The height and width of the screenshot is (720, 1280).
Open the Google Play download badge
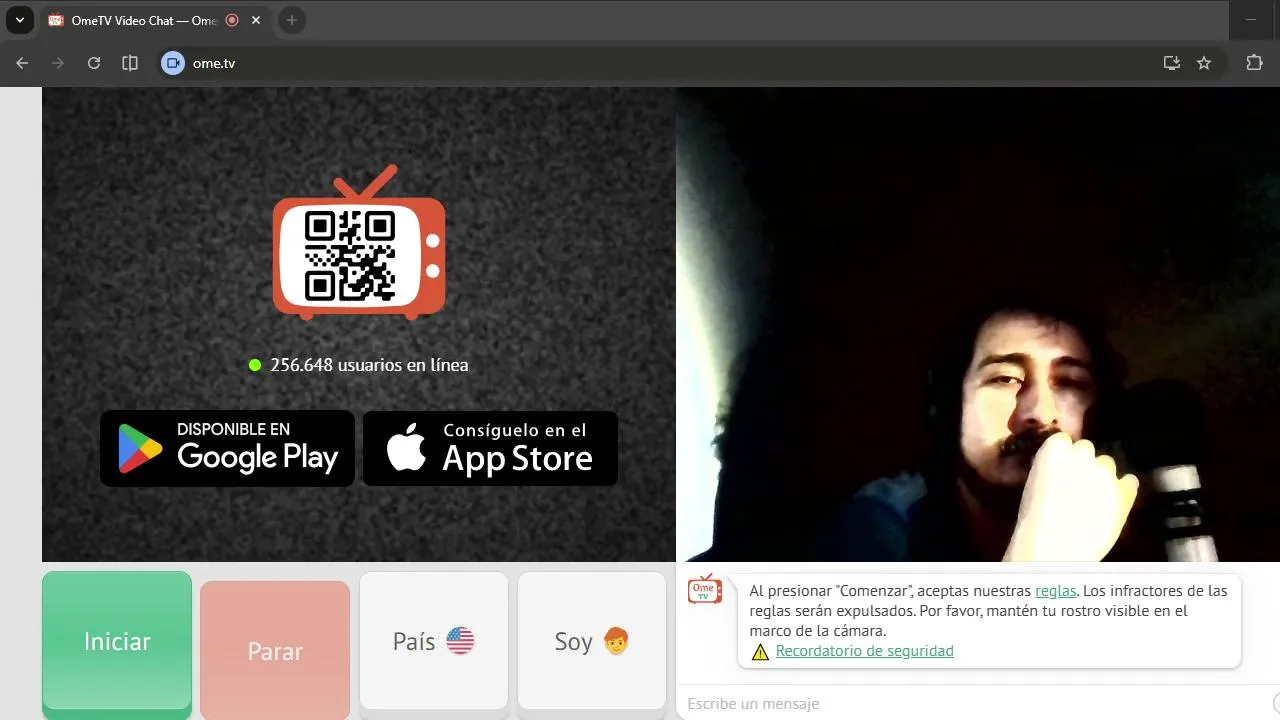pos(228,448)
